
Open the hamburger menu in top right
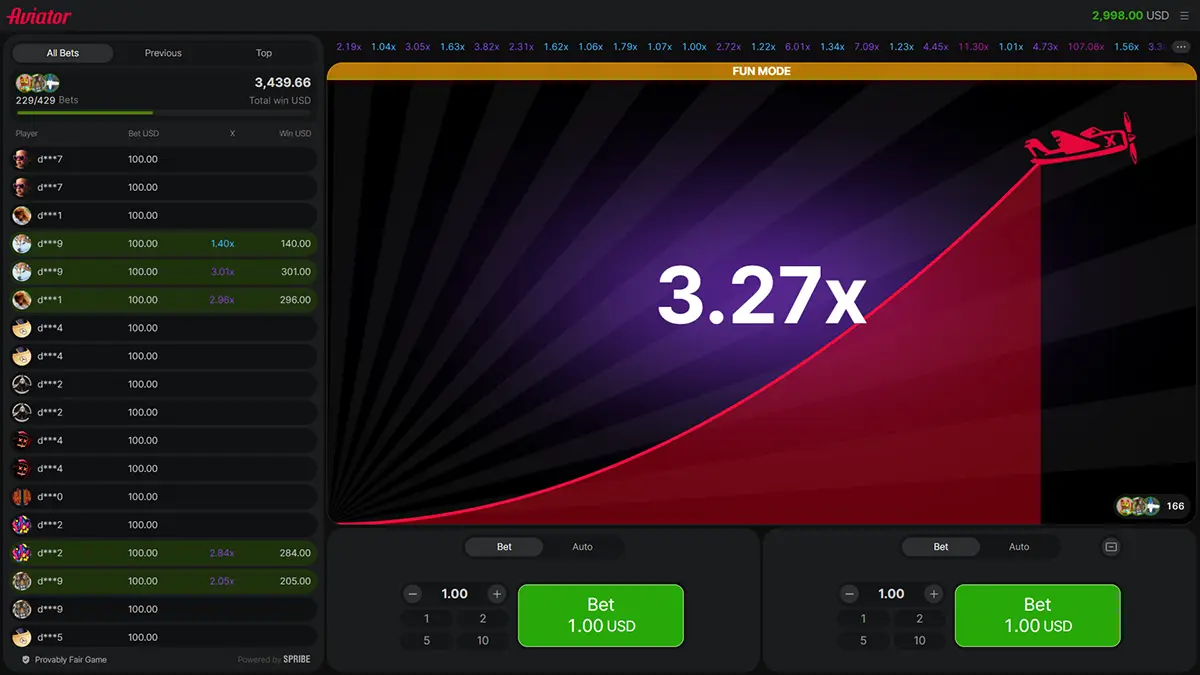tap(1184, 16)
